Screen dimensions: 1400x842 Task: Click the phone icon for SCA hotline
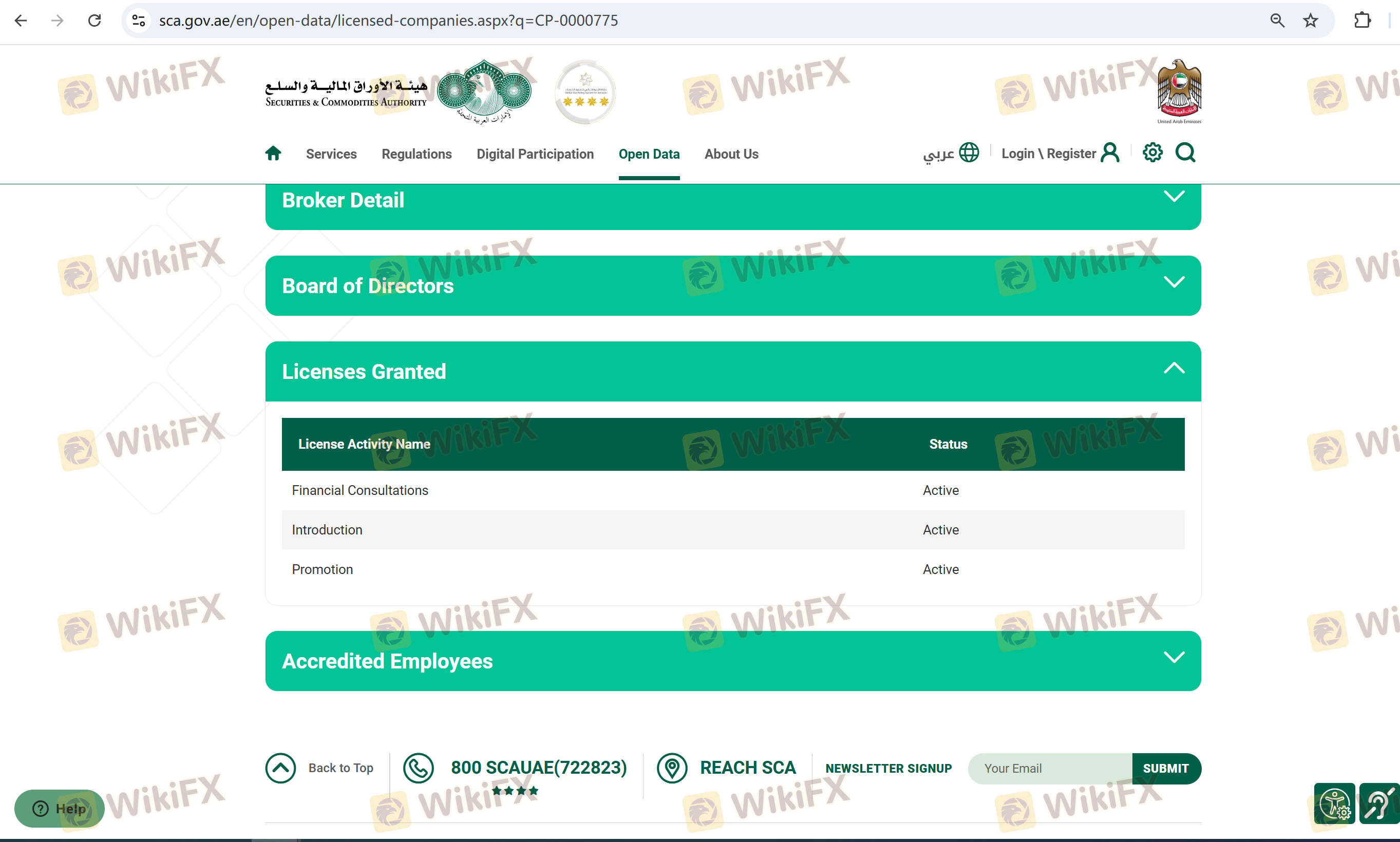click(x=418, y=768)
